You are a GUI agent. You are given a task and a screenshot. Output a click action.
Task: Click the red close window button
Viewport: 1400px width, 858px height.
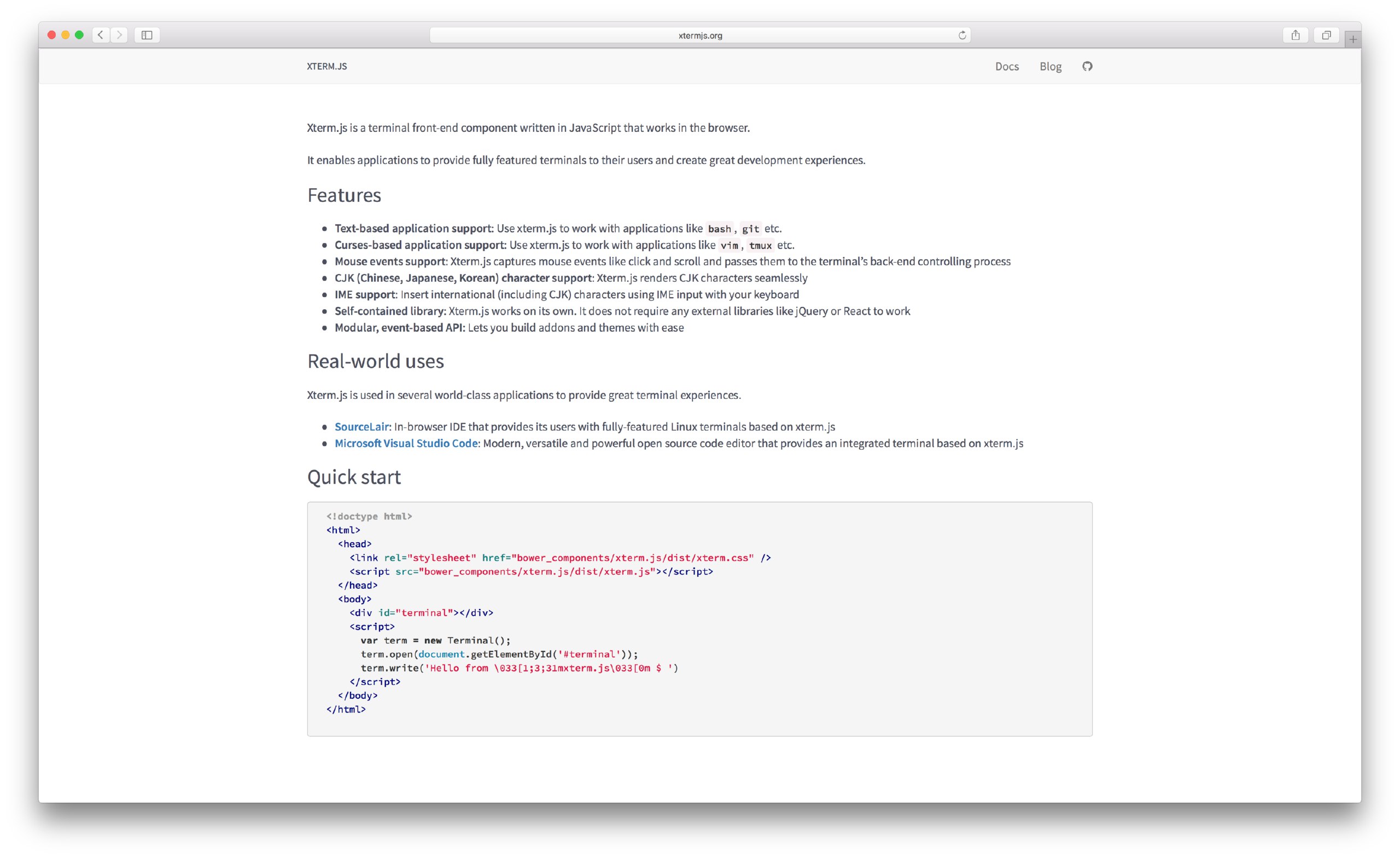point(52,34)
